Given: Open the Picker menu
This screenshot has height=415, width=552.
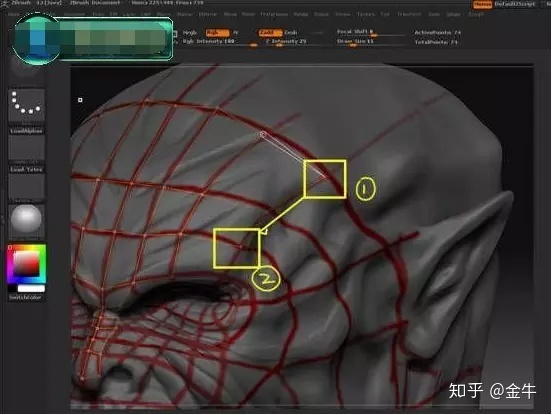Looking at the screenshot, I should tap(248, 14).
